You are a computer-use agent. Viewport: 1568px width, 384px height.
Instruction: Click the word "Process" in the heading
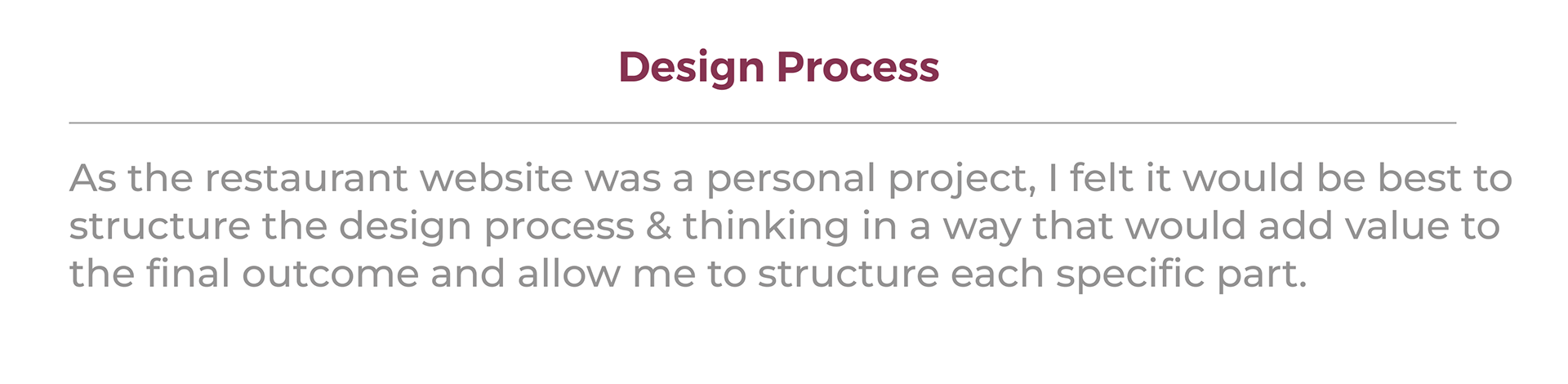[858, 66]
